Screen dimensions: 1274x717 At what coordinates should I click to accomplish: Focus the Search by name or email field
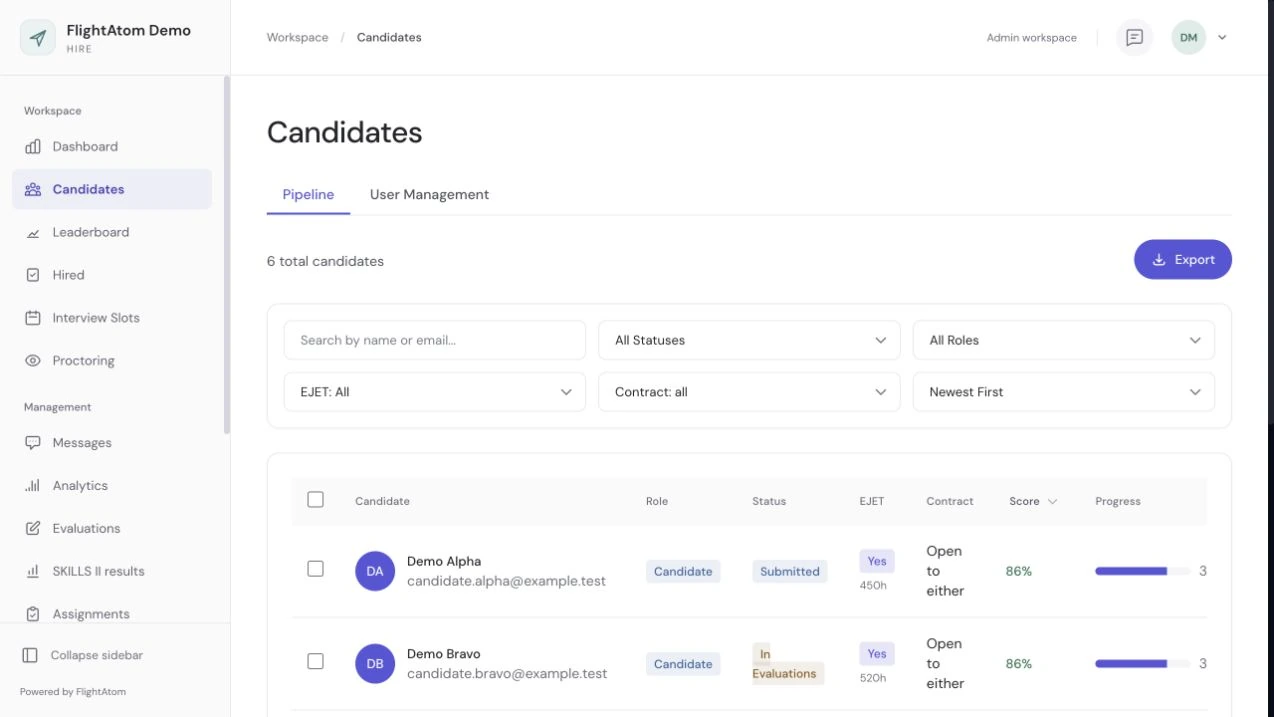pyautogui.click(x=435, y=340)
